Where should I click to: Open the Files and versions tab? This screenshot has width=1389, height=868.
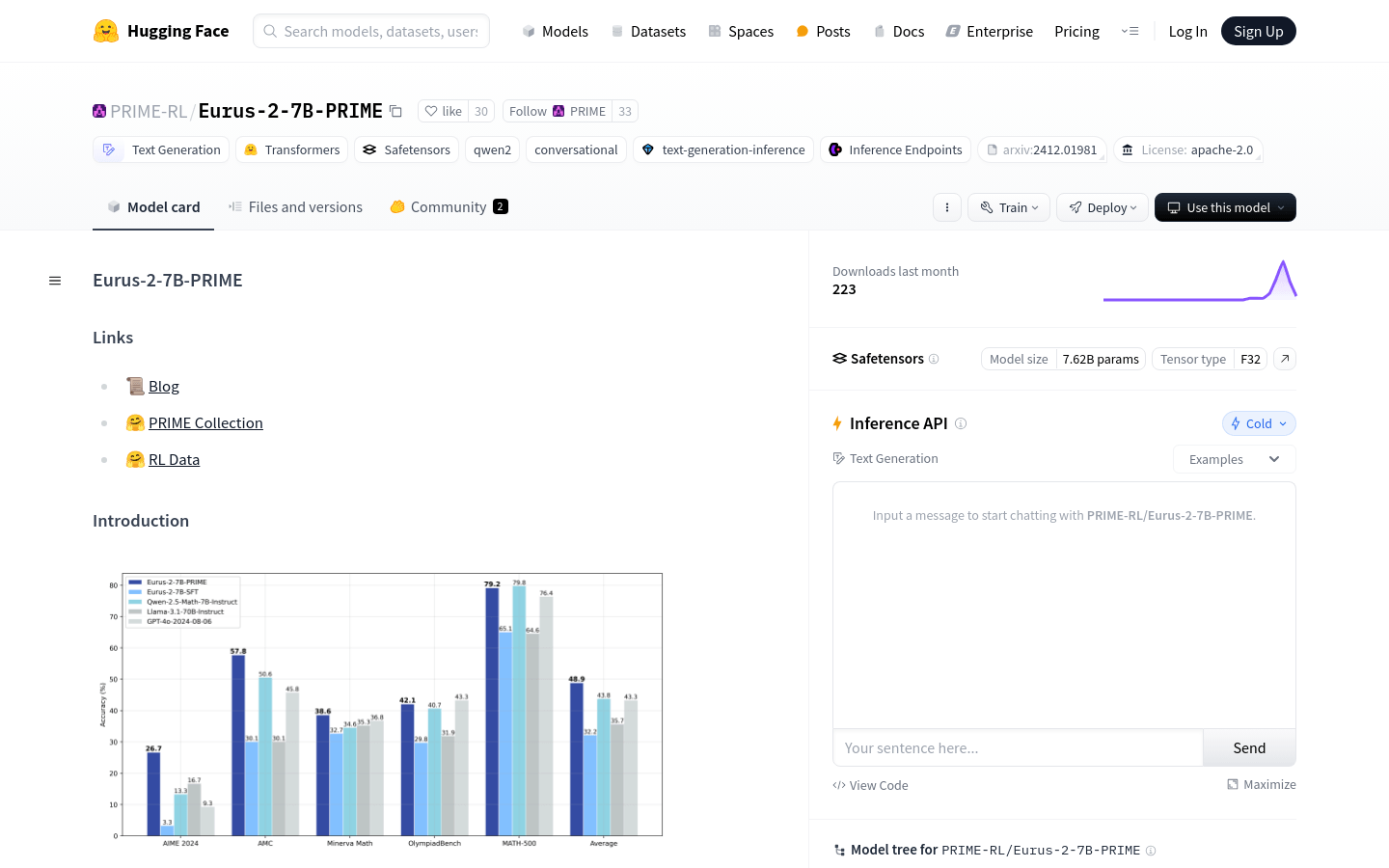[295, 207]
